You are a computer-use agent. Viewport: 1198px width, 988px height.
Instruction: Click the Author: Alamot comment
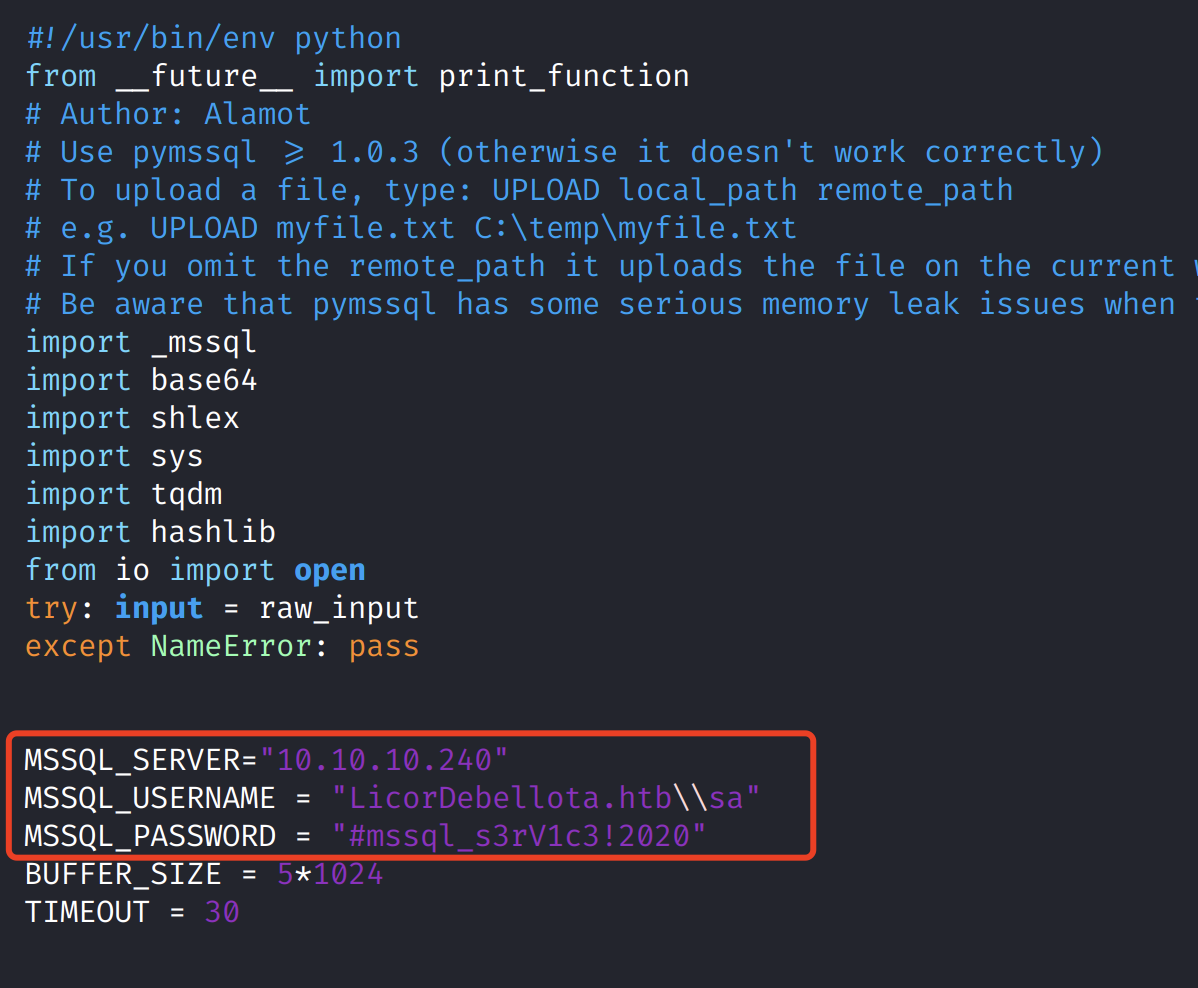(168, 114)
